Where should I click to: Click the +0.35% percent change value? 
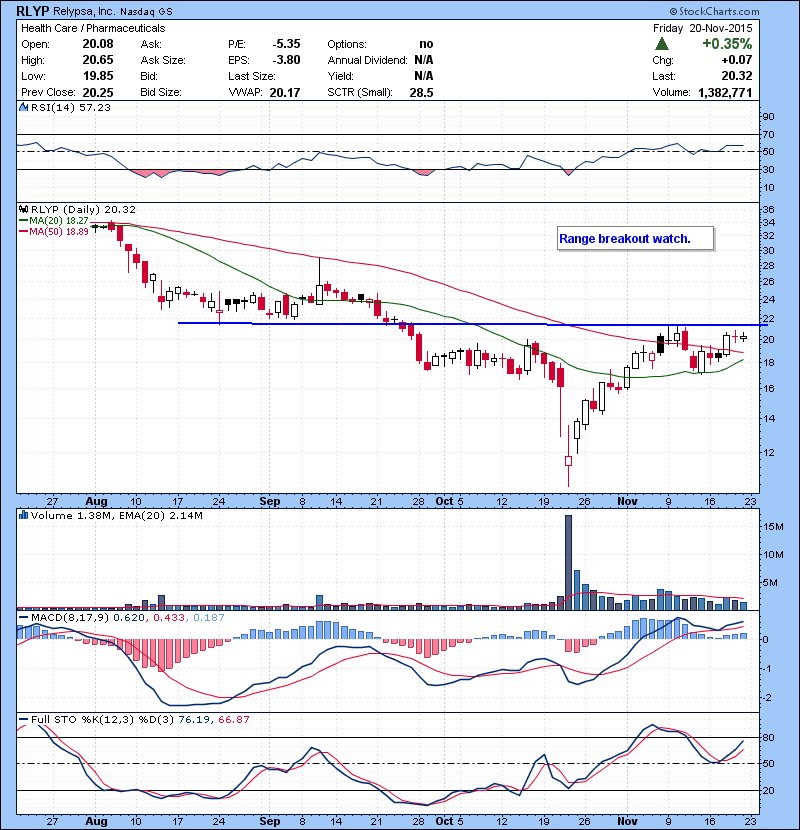click(727, 43)
